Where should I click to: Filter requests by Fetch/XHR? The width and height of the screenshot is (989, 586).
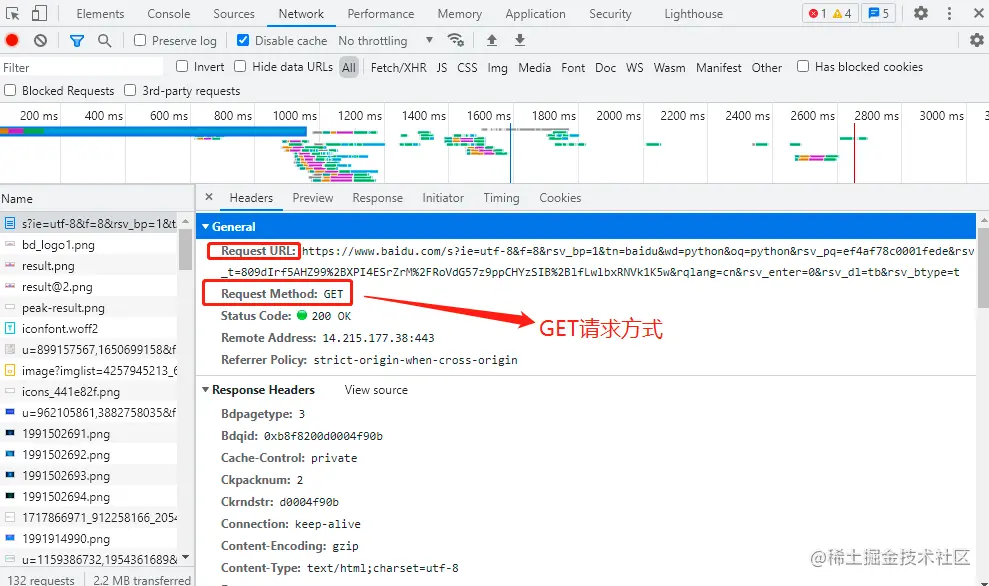tap(399, 67)
